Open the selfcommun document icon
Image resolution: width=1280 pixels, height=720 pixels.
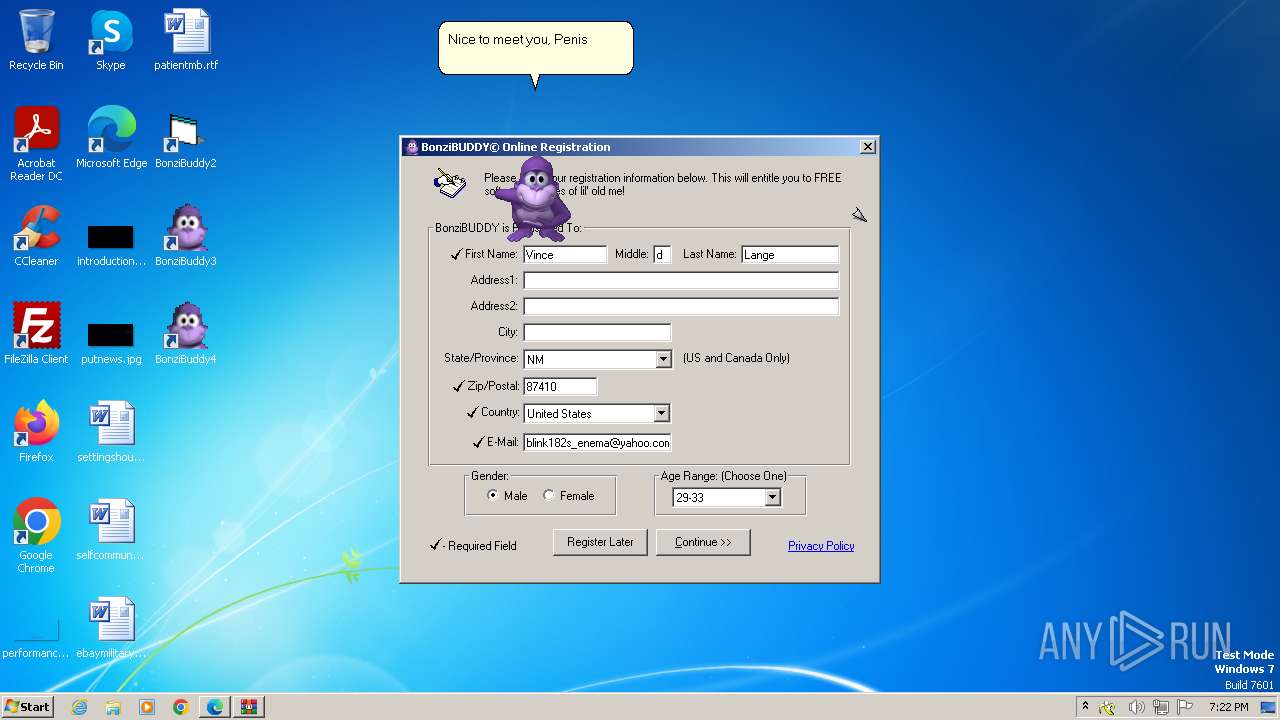click(x=111, y=530)
